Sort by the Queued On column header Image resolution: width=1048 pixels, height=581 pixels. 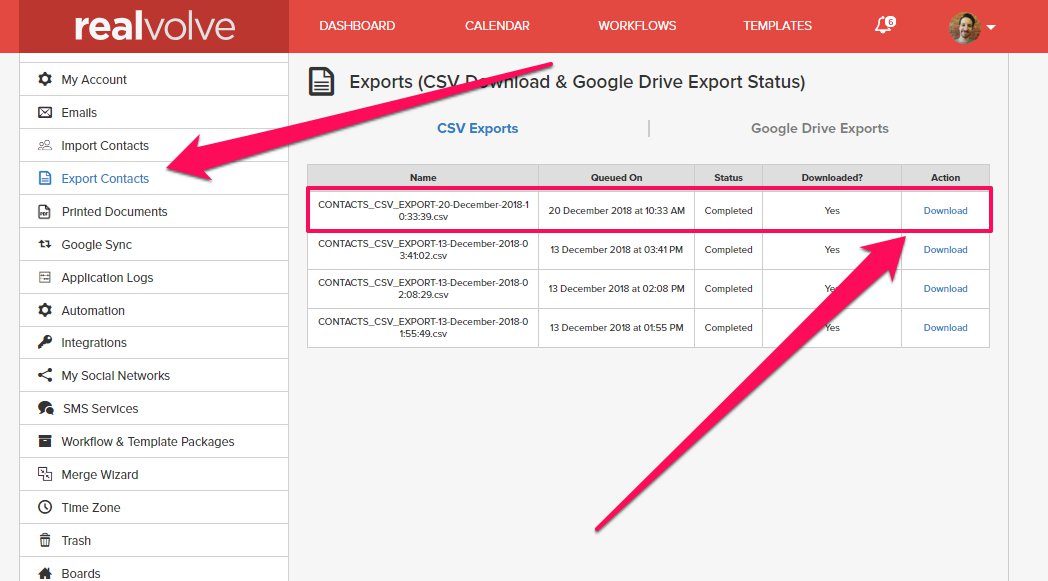[616, 178]
